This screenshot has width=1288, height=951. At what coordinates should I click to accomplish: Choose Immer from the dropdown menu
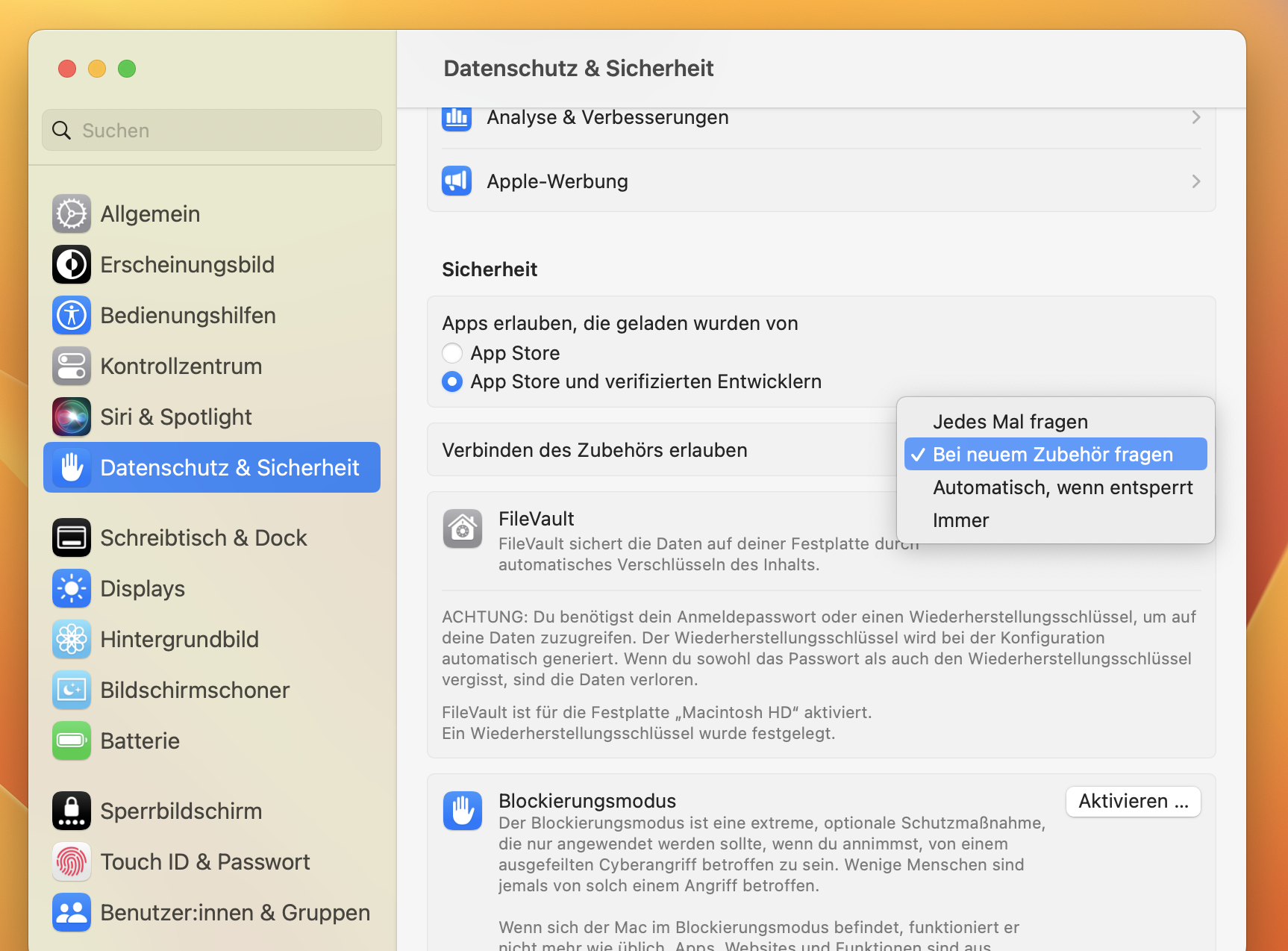coord(960,520)
